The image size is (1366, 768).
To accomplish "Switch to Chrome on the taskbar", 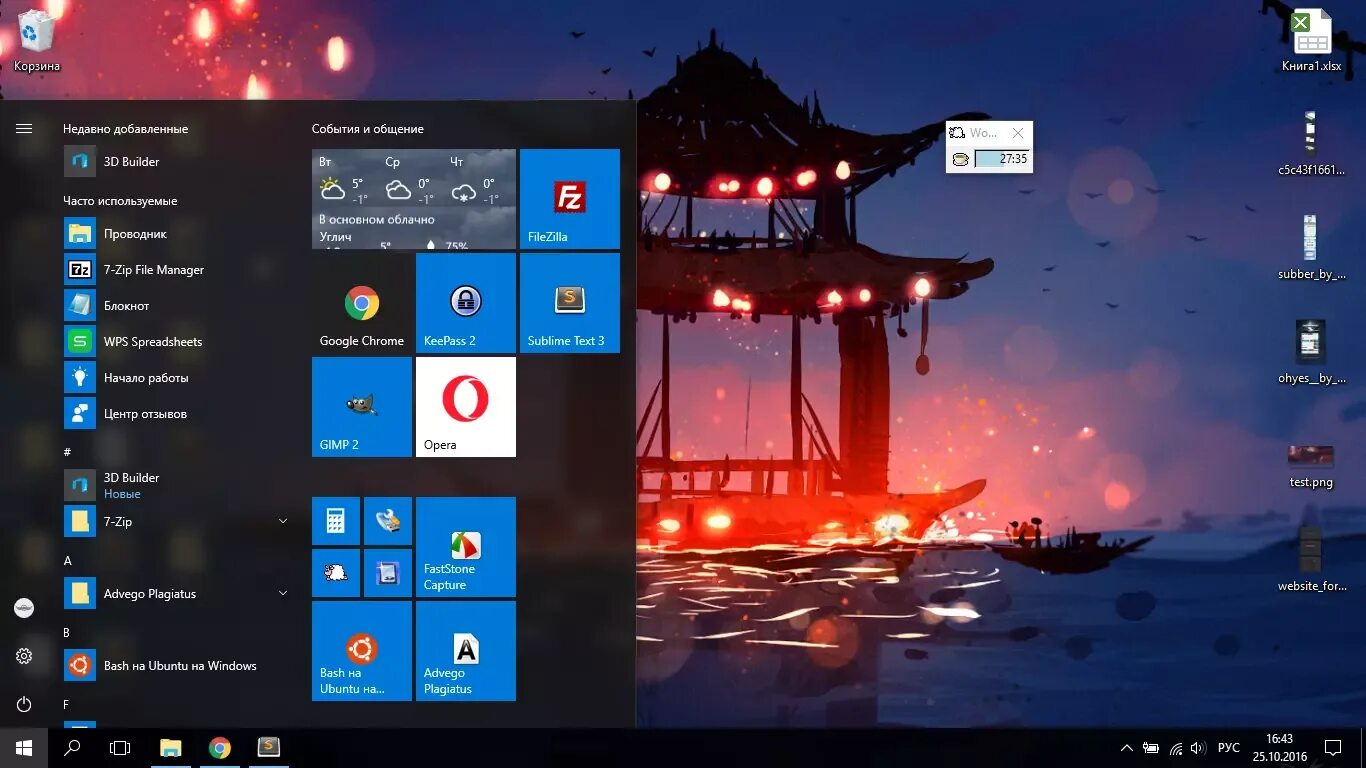I will click(220, 748).
